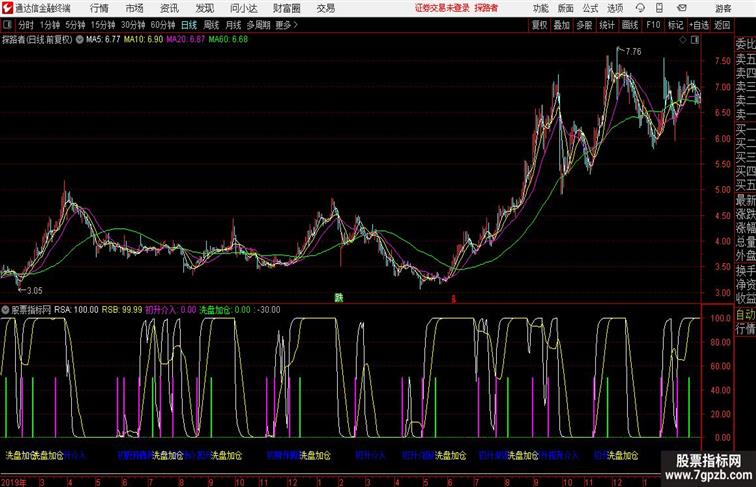Click the 通达信 red logo icon
The height and width of the screenshot is (487, 756).
pos(8,8)
